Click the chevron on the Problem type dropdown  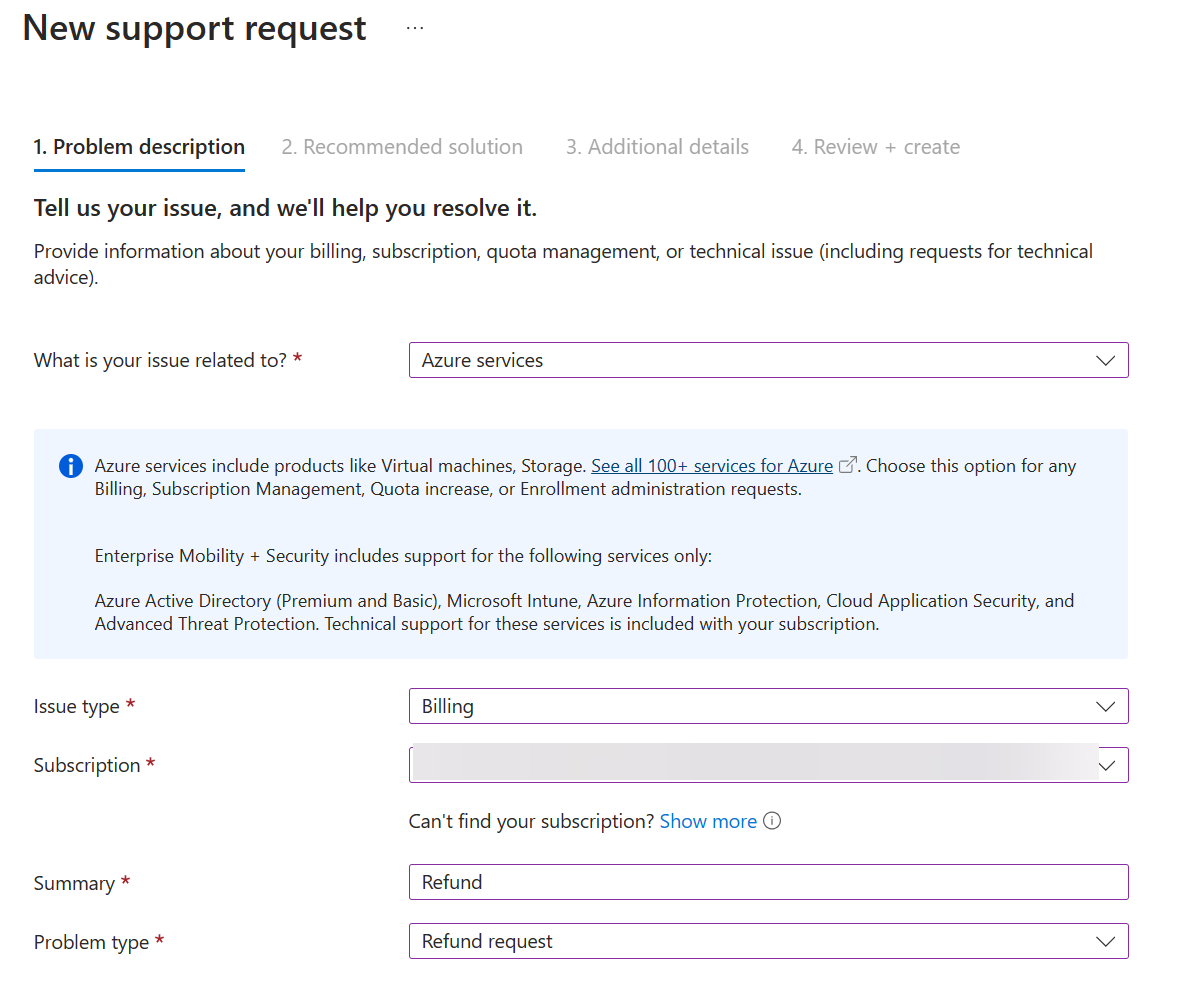pos(1106,941)
